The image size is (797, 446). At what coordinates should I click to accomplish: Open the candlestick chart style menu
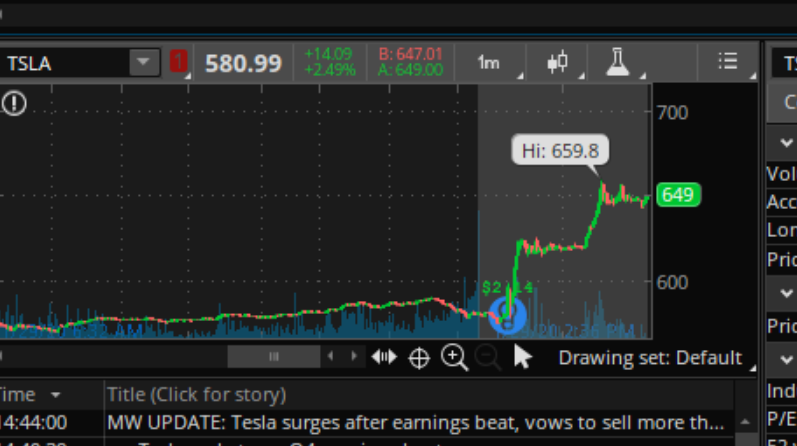pyautogui.click(x=558, y=63)
